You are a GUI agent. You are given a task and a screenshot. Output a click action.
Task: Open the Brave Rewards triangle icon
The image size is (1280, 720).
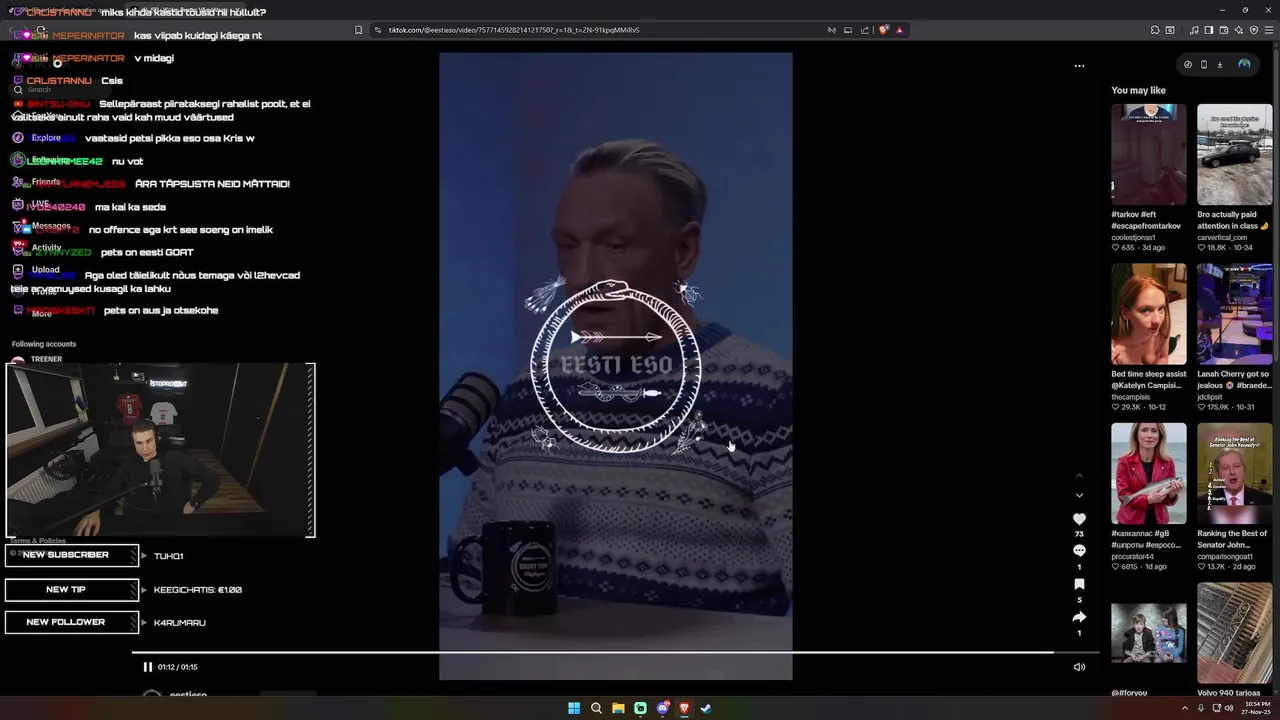tap(899, 30)
